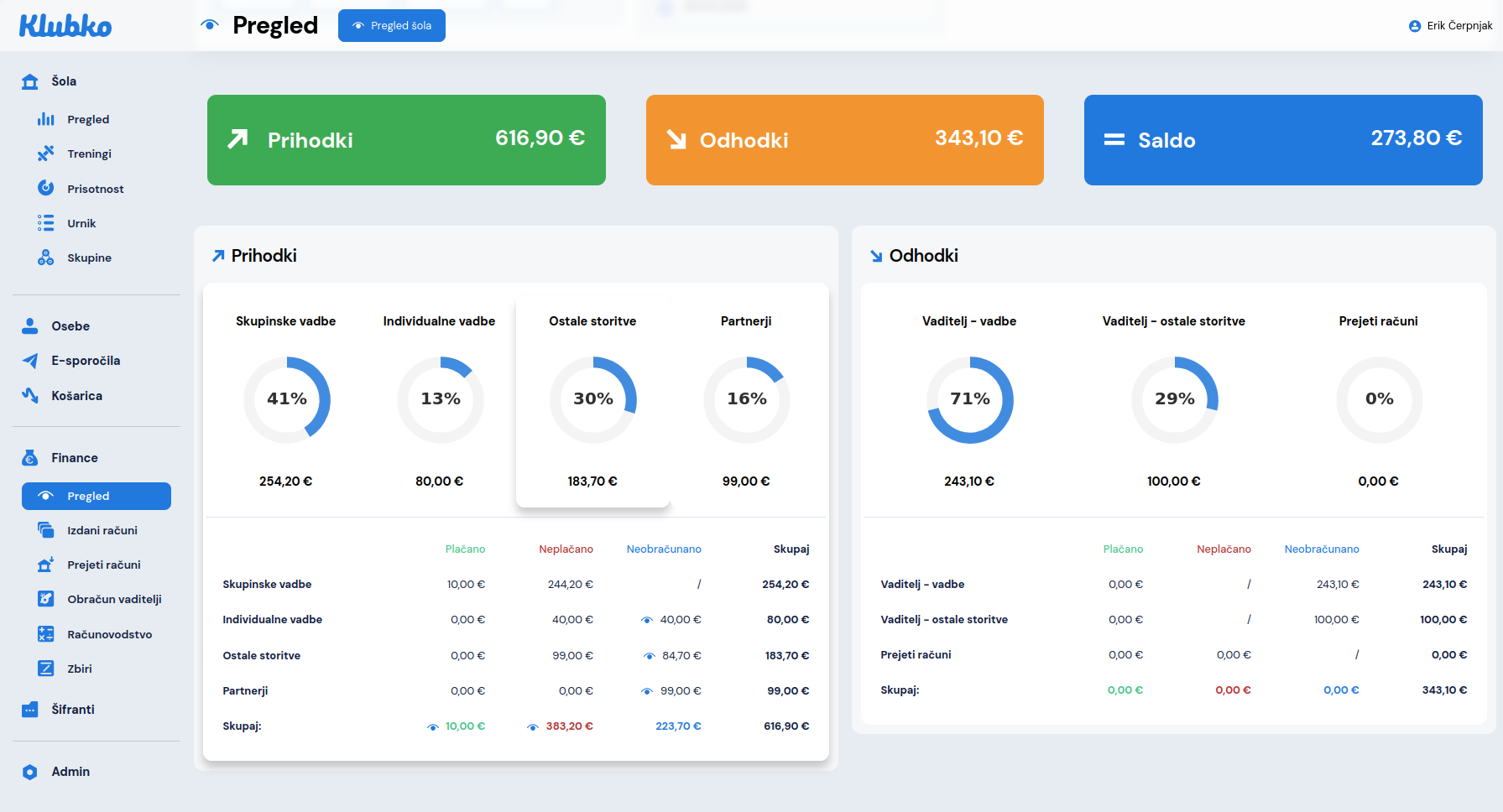Click the Pregled šola button
Screen dimensions: 1503x812
(392, 26)
